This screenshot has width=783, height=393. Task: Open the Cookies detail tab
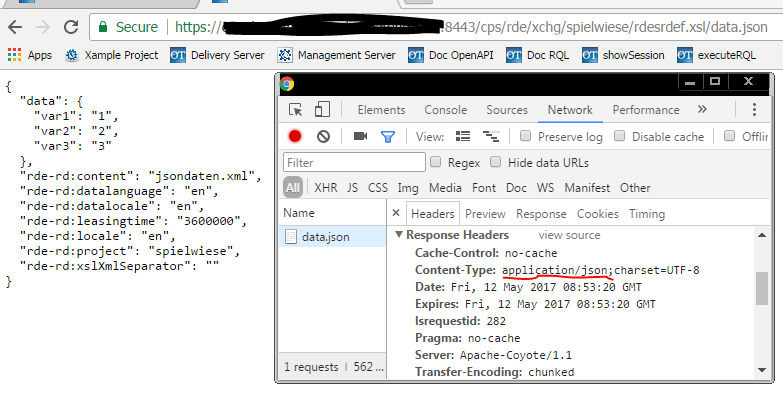pyautogui.click(x=598, y=214)
